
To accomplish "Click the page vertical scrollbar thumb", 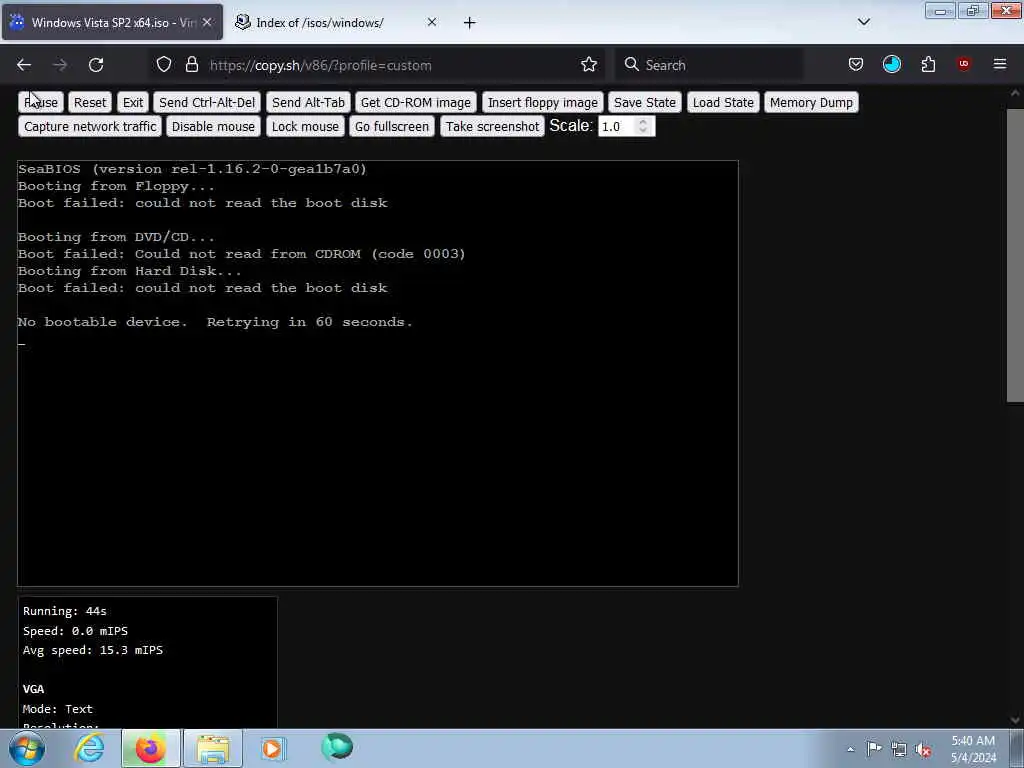I will click(x=1015, y=256).
